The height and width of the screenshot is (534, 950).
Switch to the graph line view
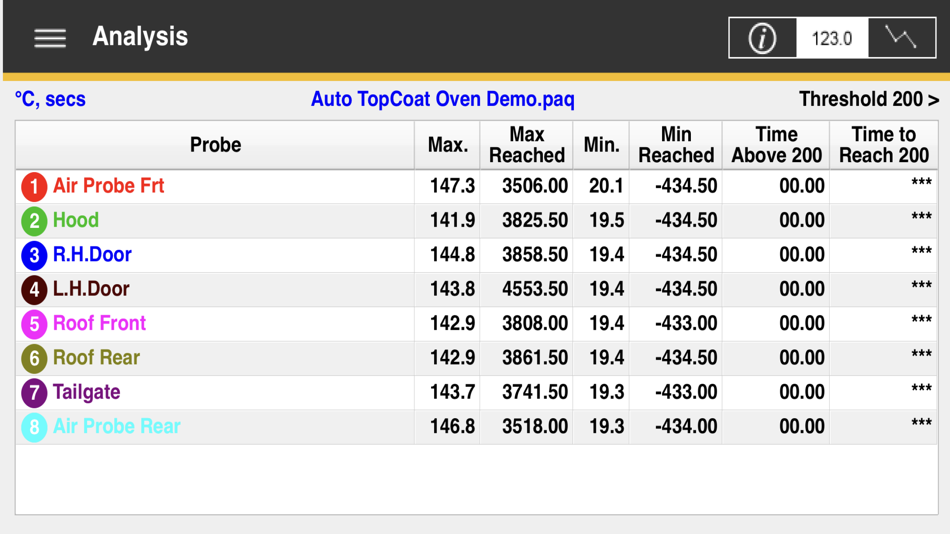902,38
